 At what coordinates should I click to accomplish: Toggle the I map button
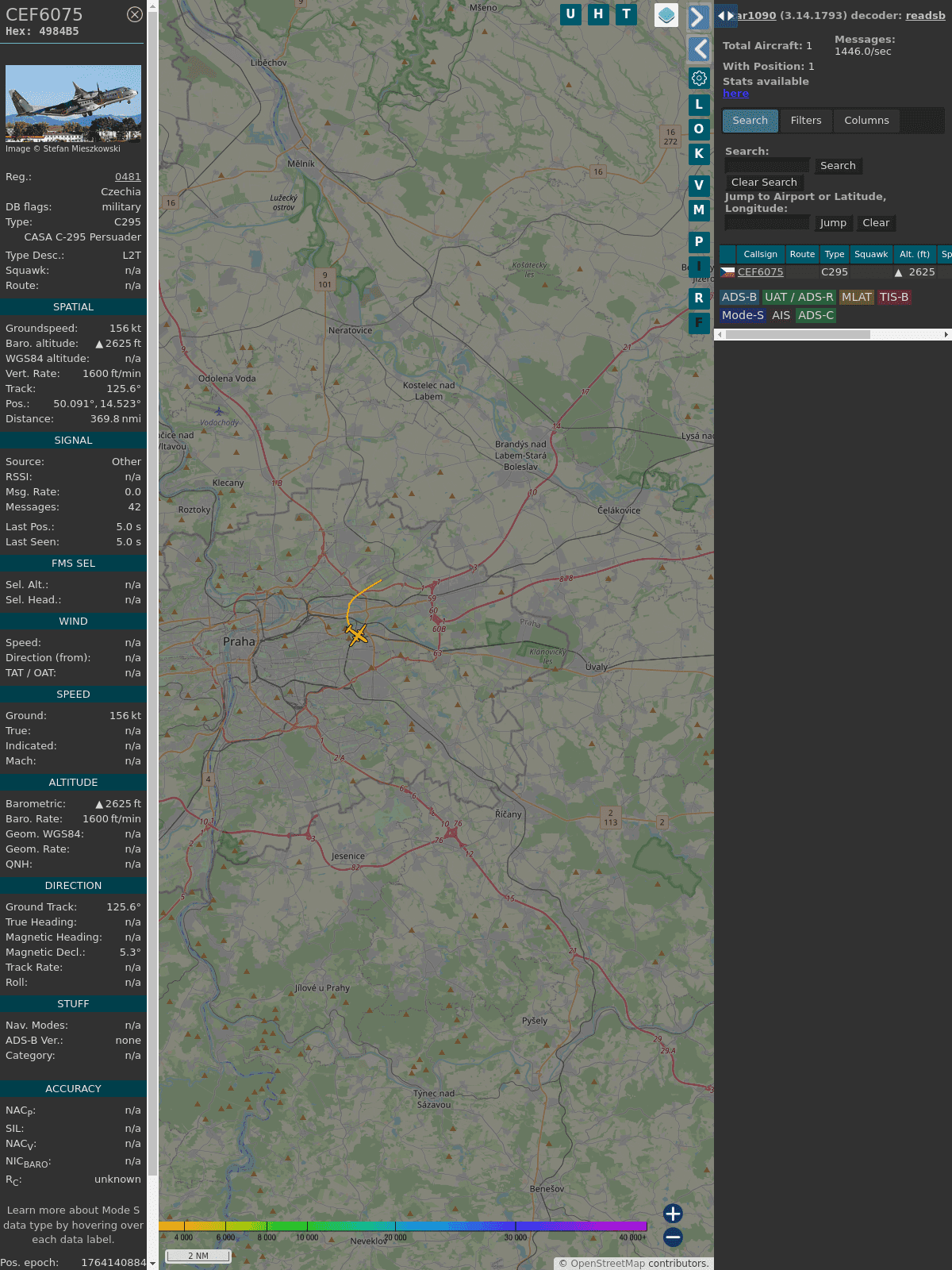699,266
